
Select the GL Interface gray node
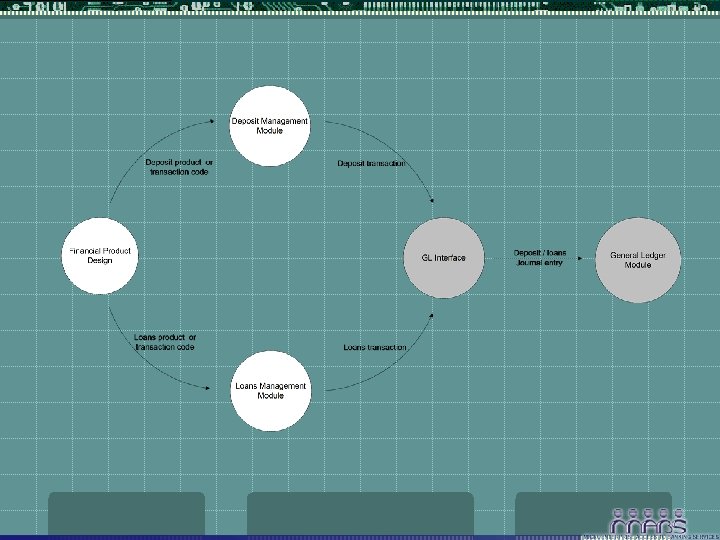pos(444,258)
